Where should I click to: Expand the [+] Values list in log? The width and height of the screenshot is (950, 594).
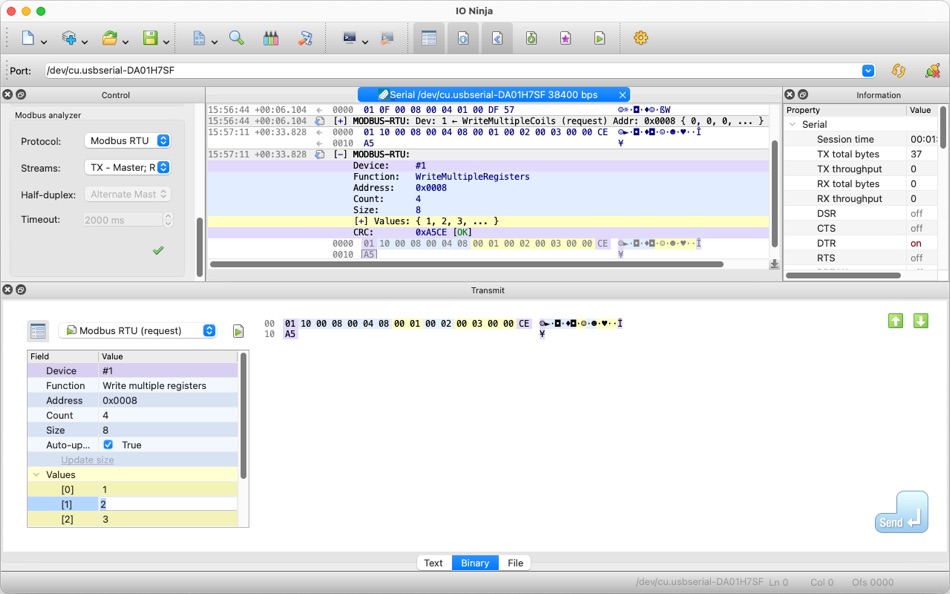[x=360, y=221]
